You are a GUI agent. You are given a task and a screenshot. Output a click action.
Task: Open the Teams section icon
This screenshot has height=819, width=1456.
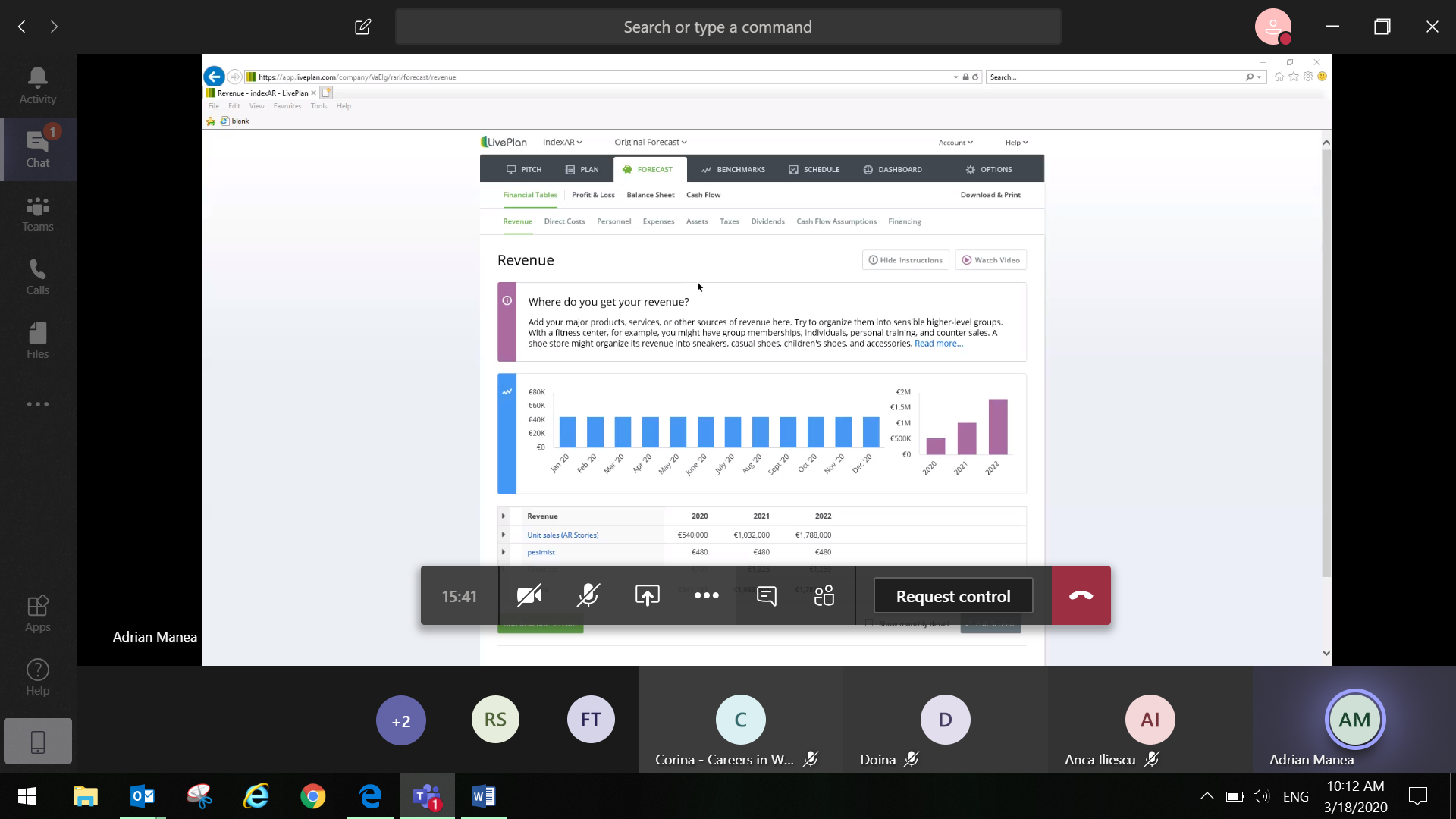coord(37,213)
